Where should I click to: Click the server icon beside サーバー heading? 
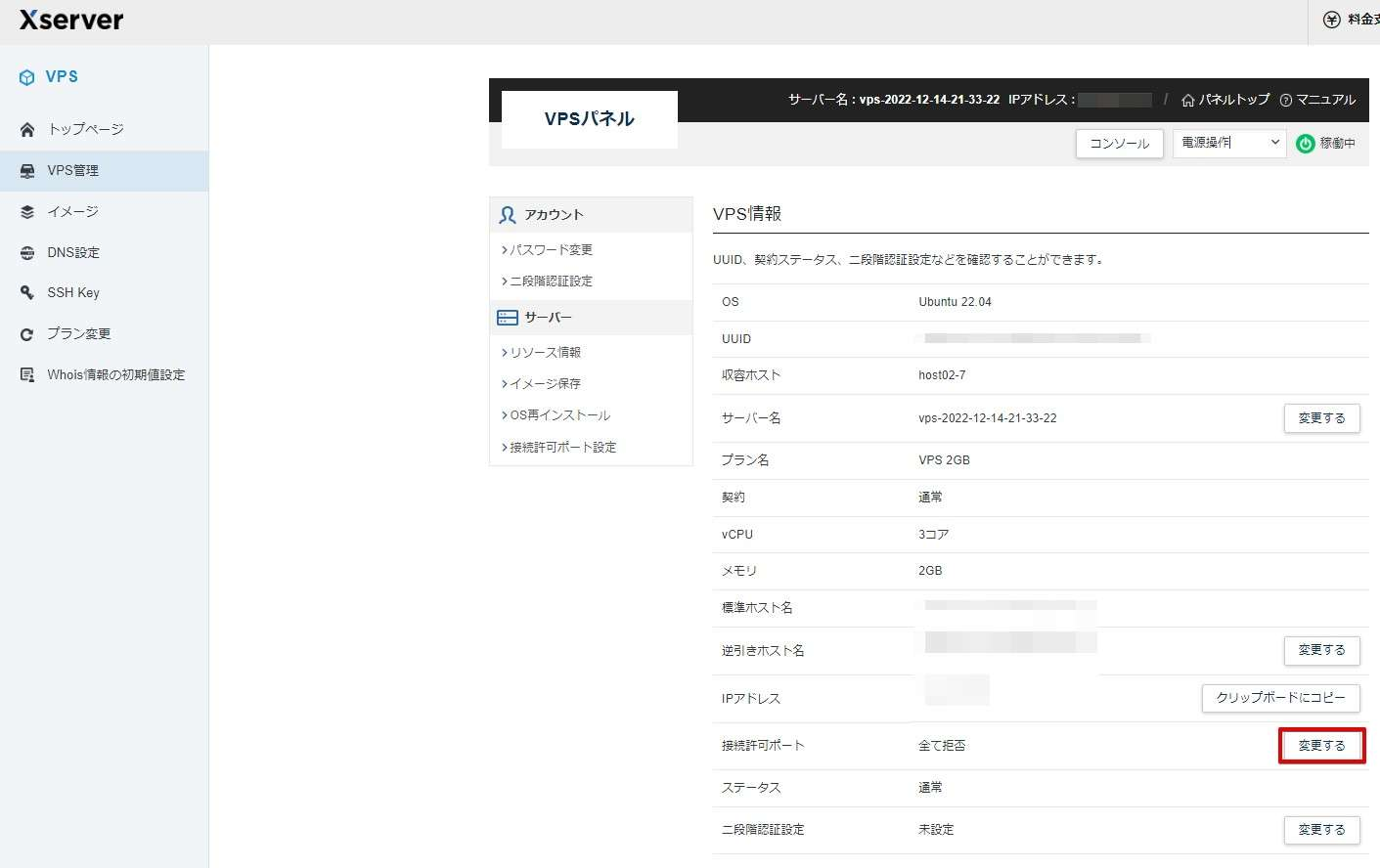[508, 318]
